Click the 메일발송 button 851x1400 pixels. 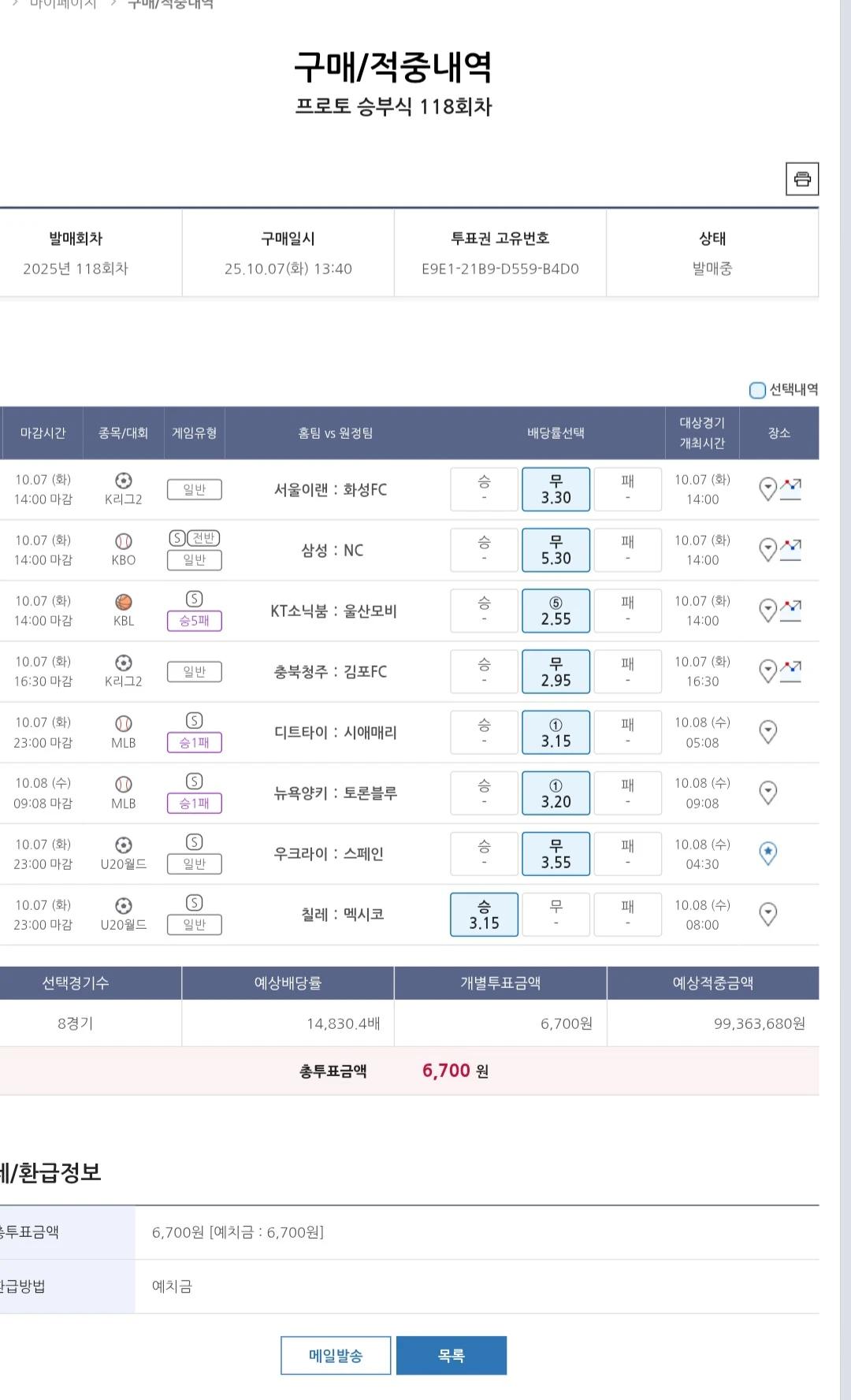pyautogui.click(x=336, y=1355)
